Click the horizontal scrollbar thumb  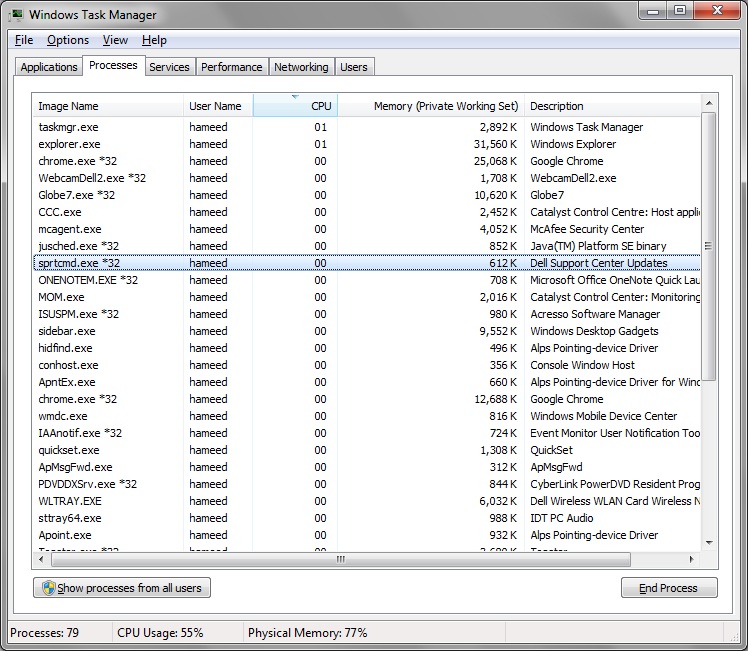pos(341,559)
